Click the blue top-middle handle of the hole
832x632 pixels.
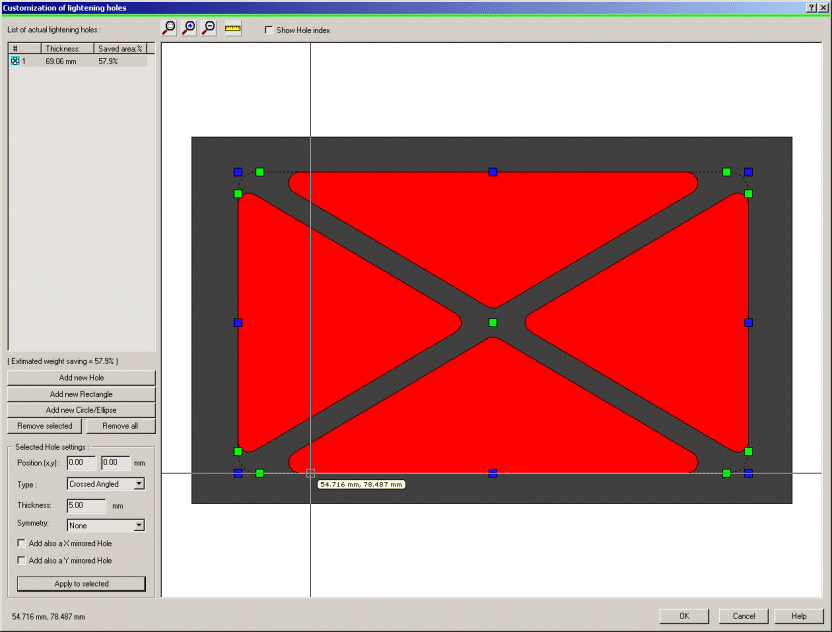(492, 172)
